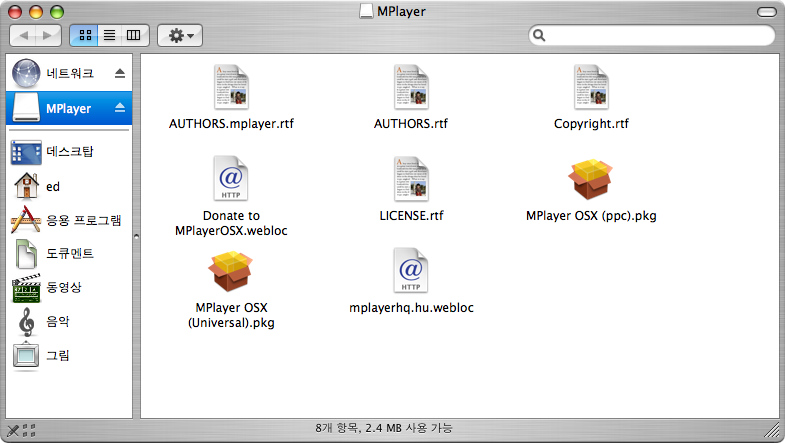Click the MPlayer disk icon in sidebar
Image resolution: width=785 pixels, height=443 pixels.
point(26,108)
